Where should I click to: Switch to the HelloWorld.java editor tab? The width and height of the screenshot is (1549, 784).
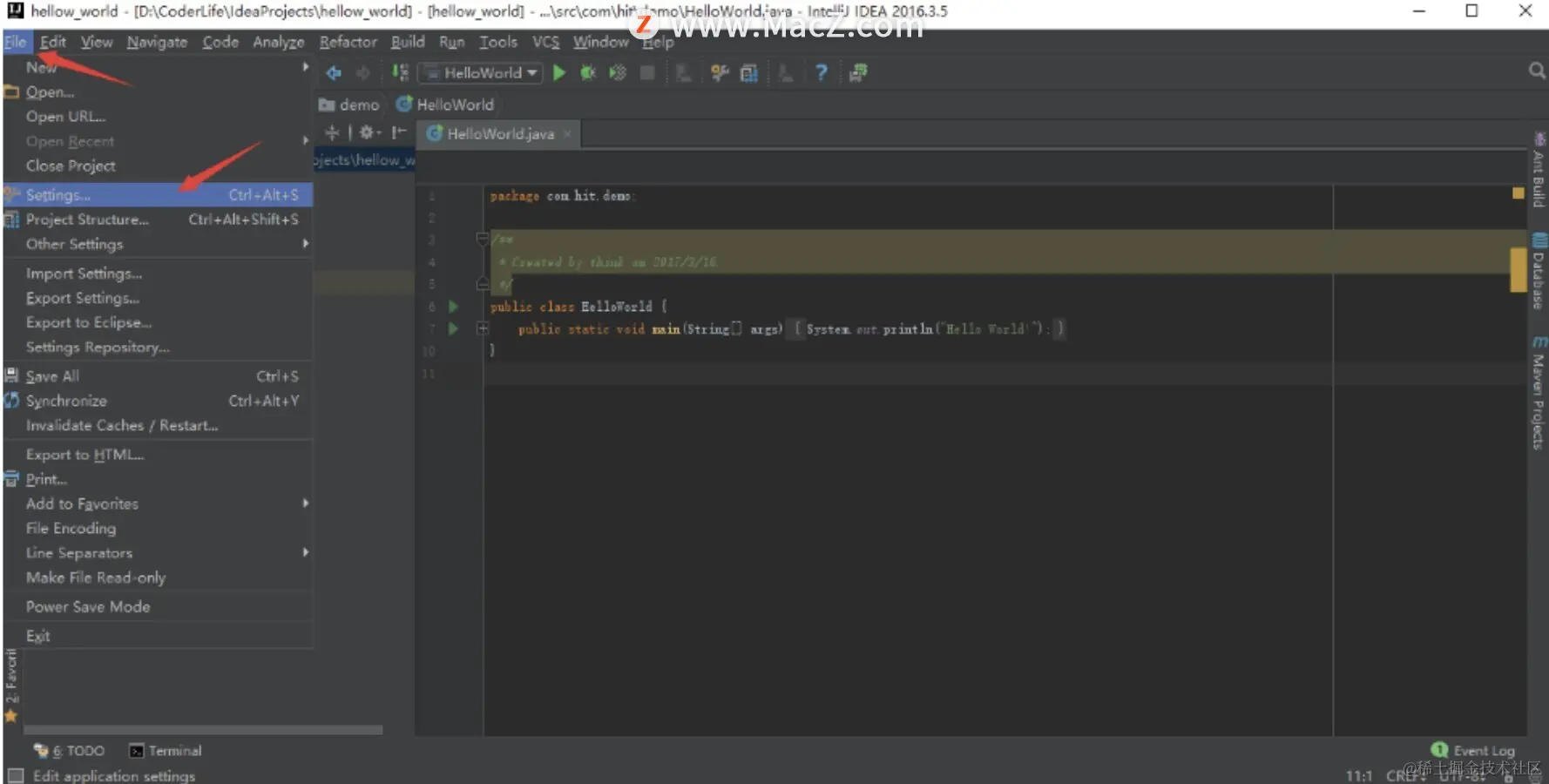coord(499,133)
